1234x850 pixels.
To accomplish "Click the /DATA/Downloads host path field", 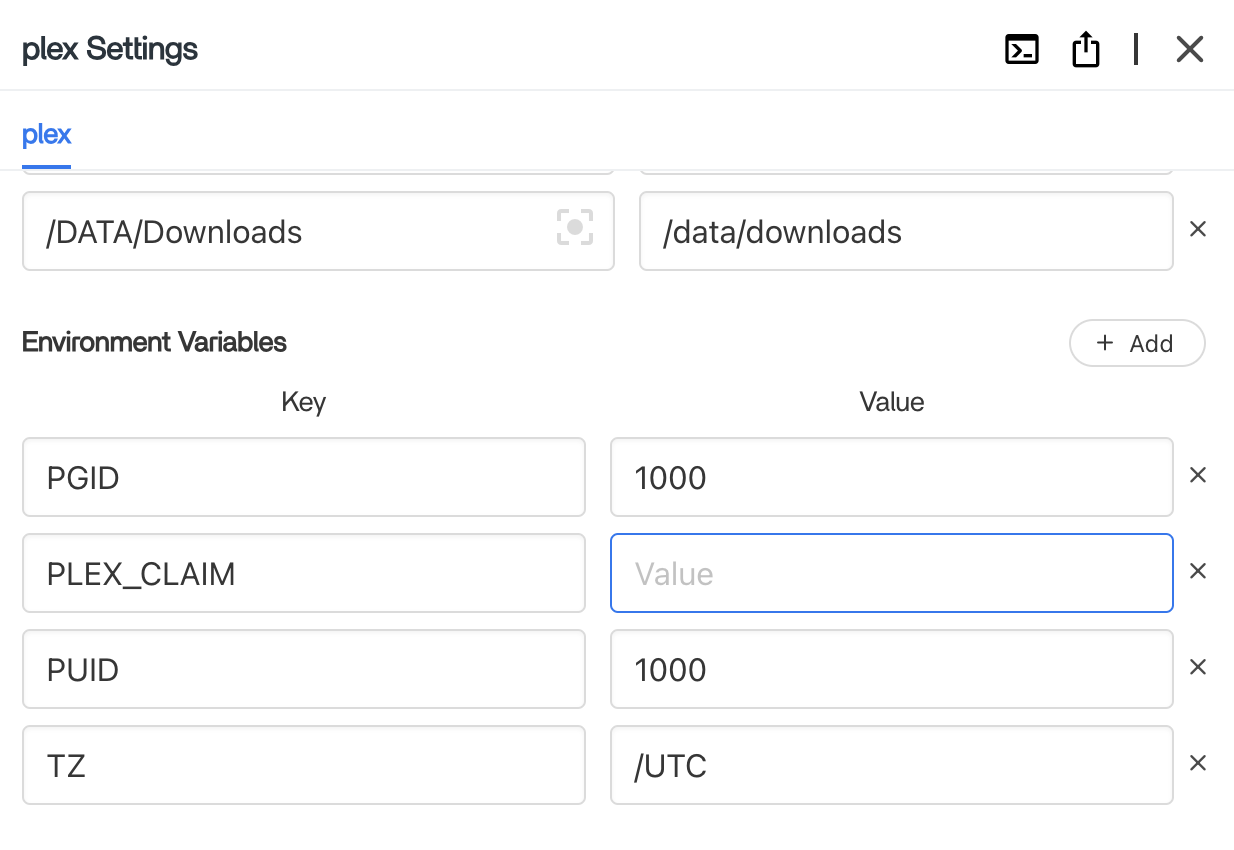I will pyautogui.click(x=318, y=231).
